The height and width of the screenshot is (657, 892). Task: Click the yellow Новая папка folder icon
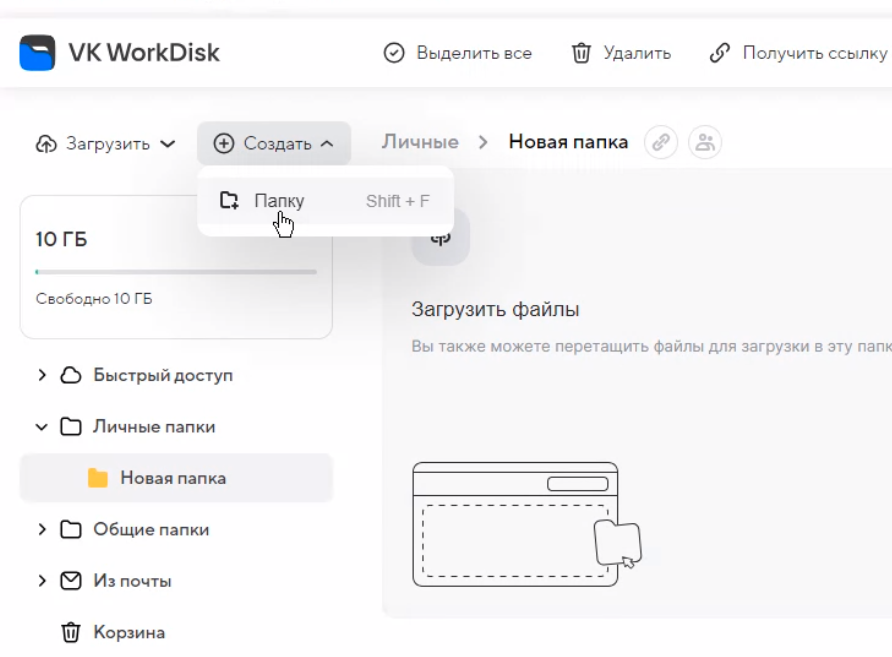(98, 478)
